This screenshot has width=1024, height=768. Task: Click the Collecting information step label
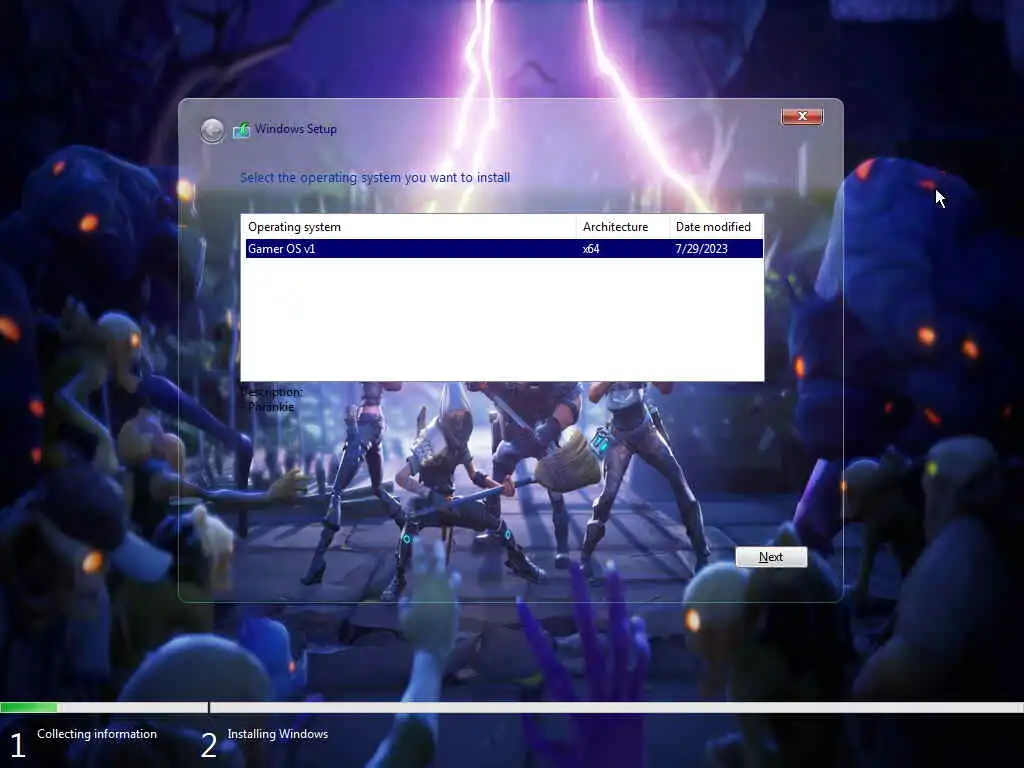tap(97, 734)
